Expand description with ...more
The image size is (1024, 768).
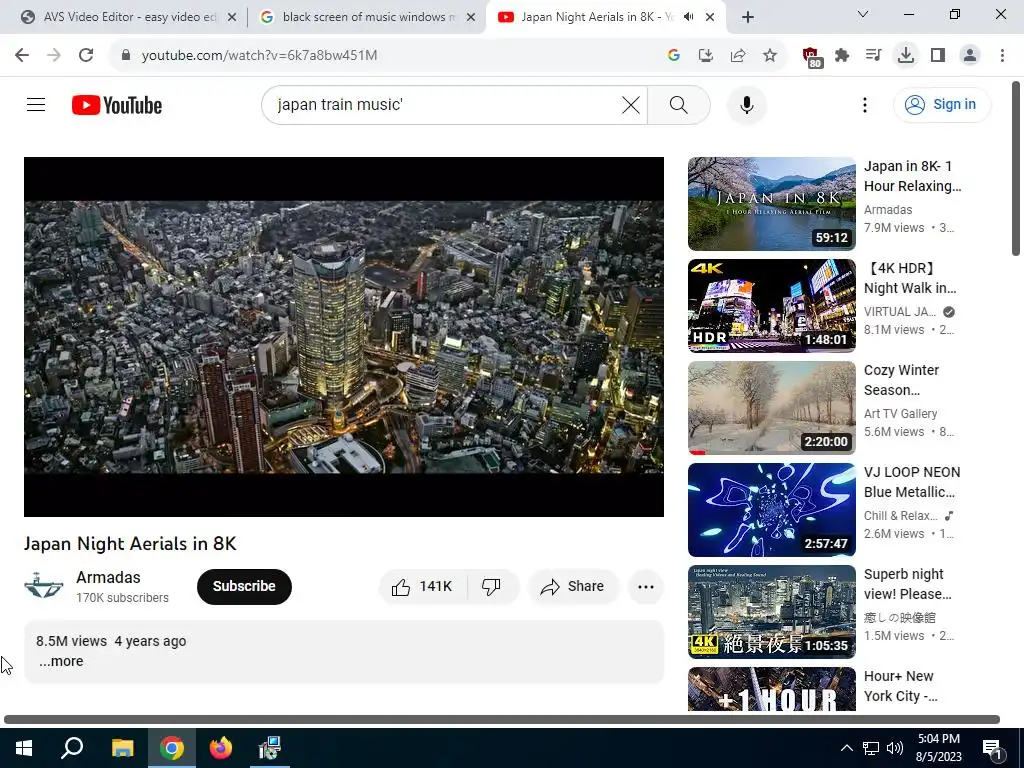click(x=61, y=661)
